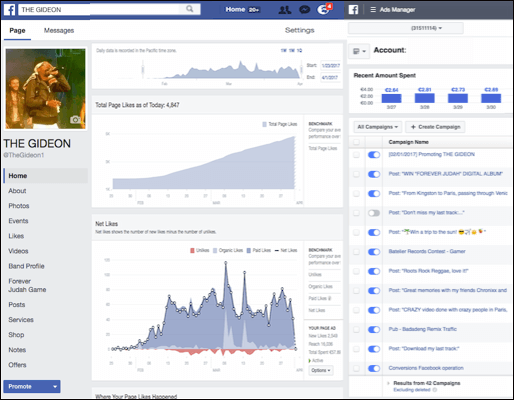Click the left handle of the date range slider
This screenshot has height=400, width=514.
click(143, 69)
